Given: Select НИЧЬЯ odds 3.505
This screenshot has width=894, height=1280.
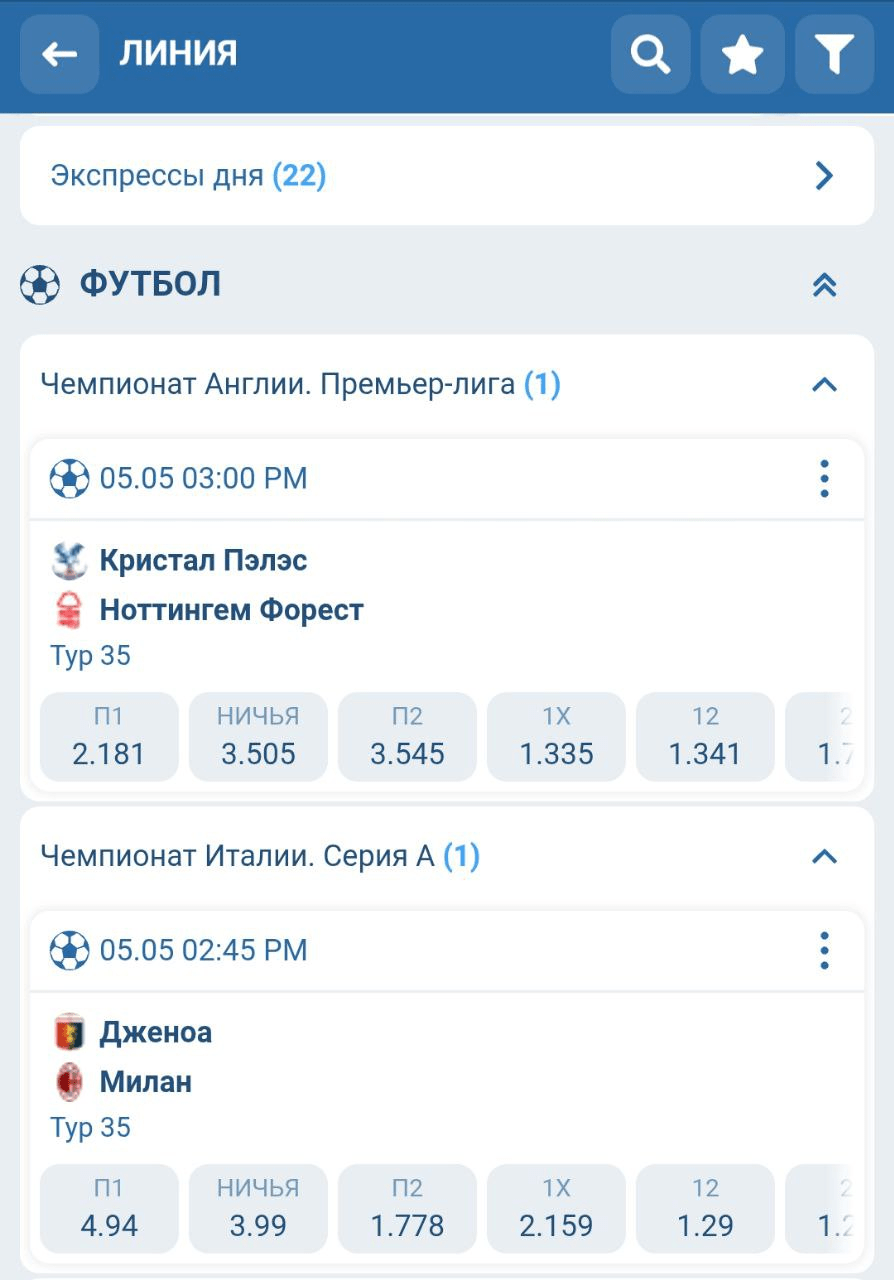Looking at the screenshot, I should 258,736.
